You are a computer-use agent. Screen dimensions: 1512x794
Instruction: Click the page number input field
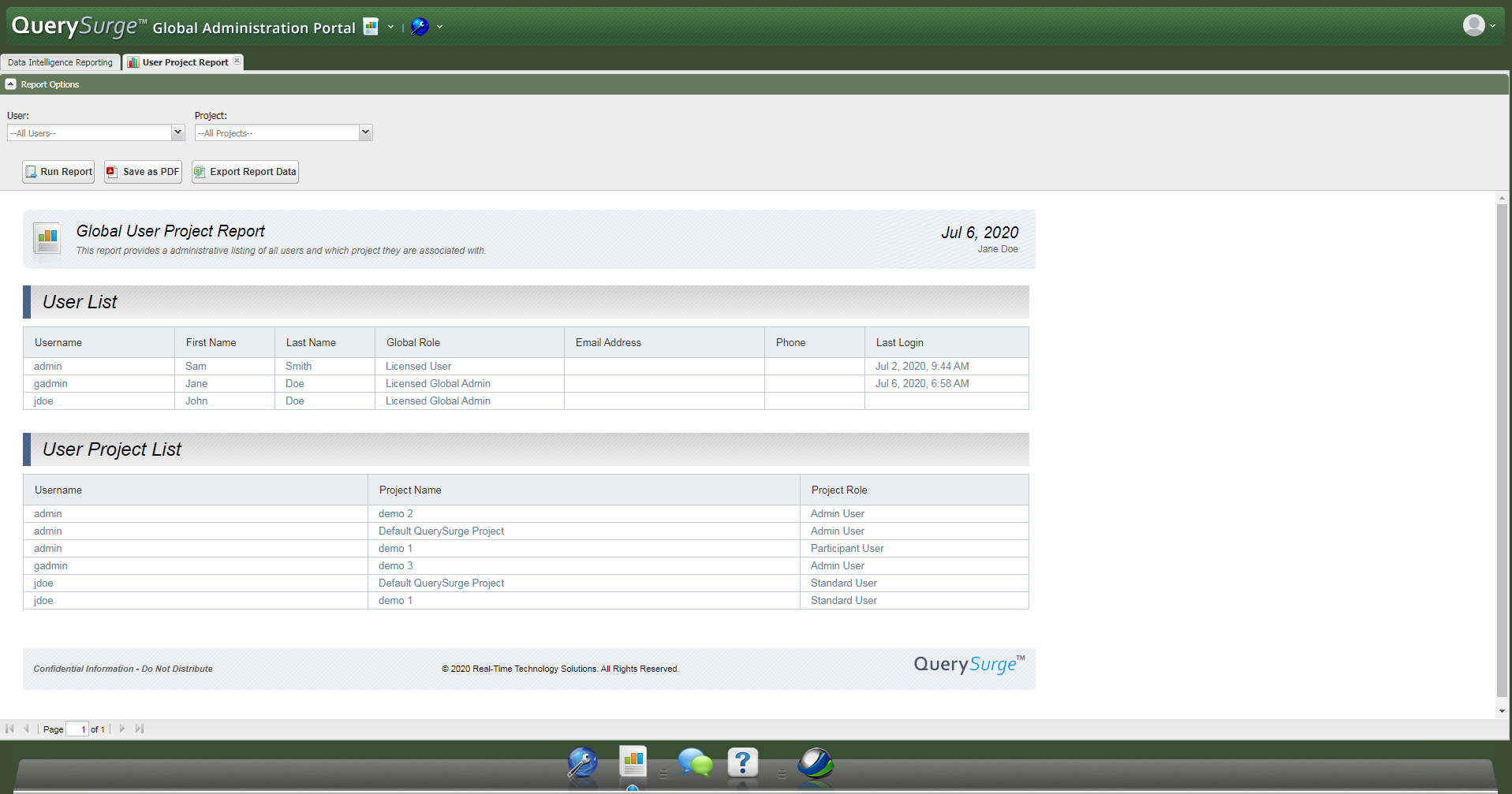point(77,729)
